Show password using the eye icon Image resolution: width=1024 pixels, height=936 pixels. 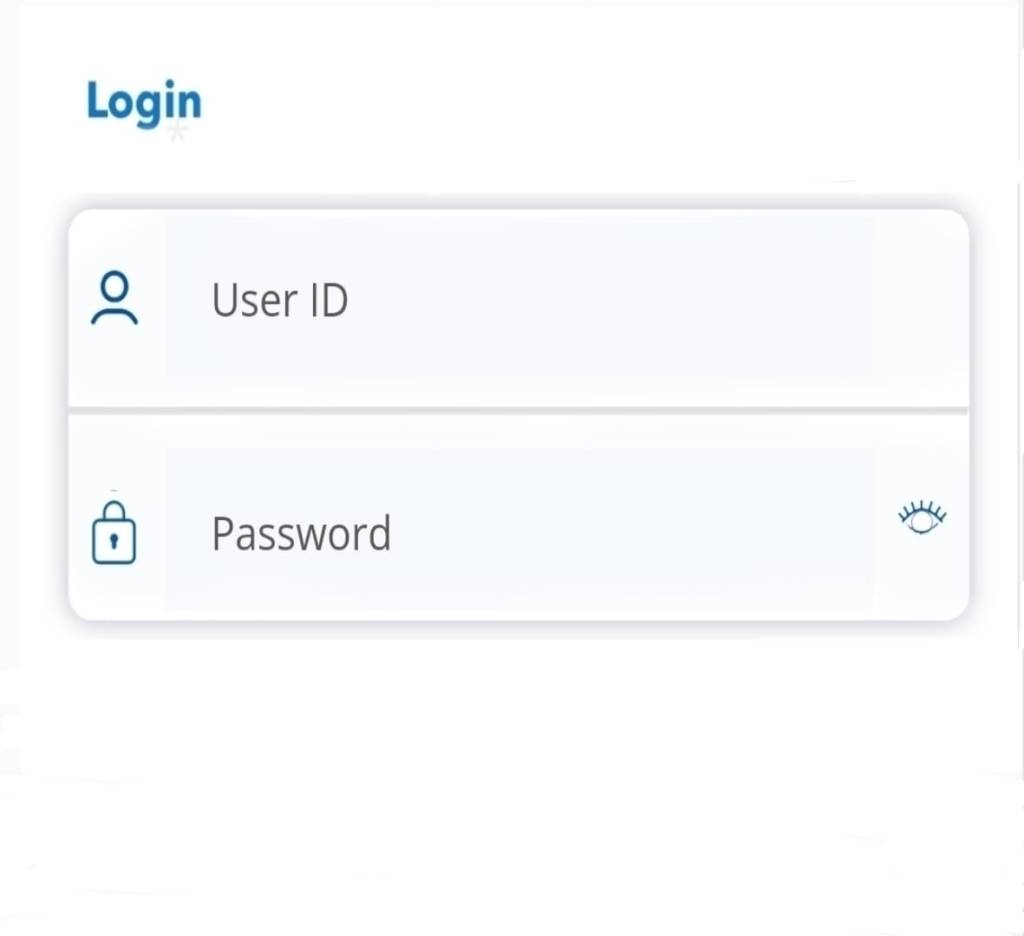pyautogui.click(x=922, y=518)
